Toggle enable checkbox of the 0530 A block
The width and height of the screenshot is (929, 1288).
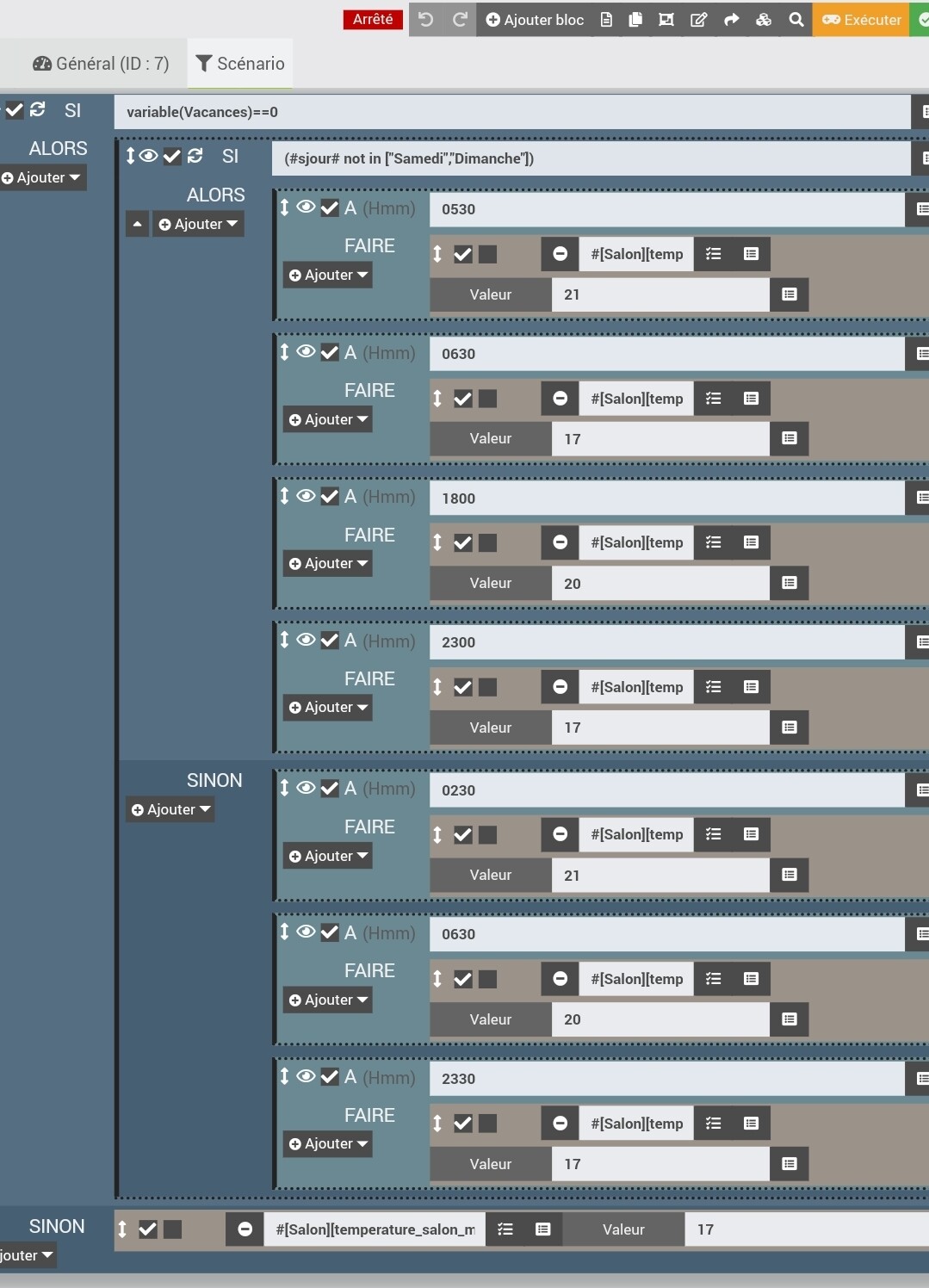coord(330,207)
